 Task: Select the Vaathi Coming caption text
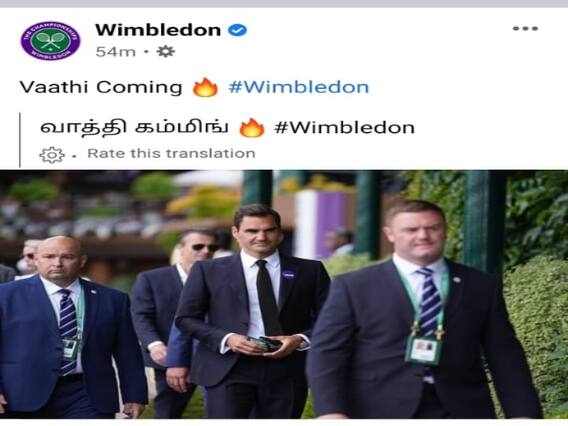click(x=101, y=87)
